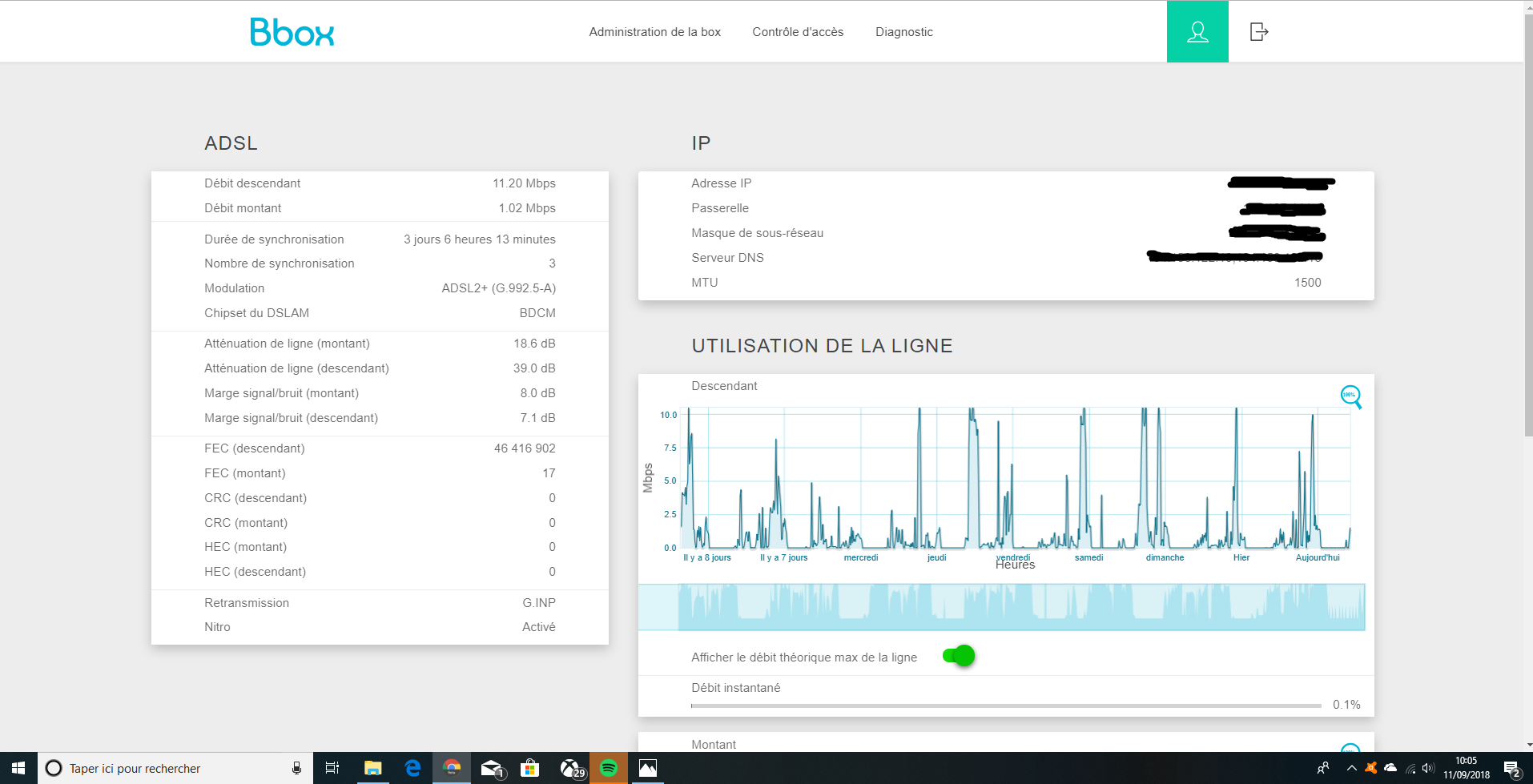Click the UTILISATION DE LA LIGNE heading
This screenshot has width=1533, height=784.
822,346
